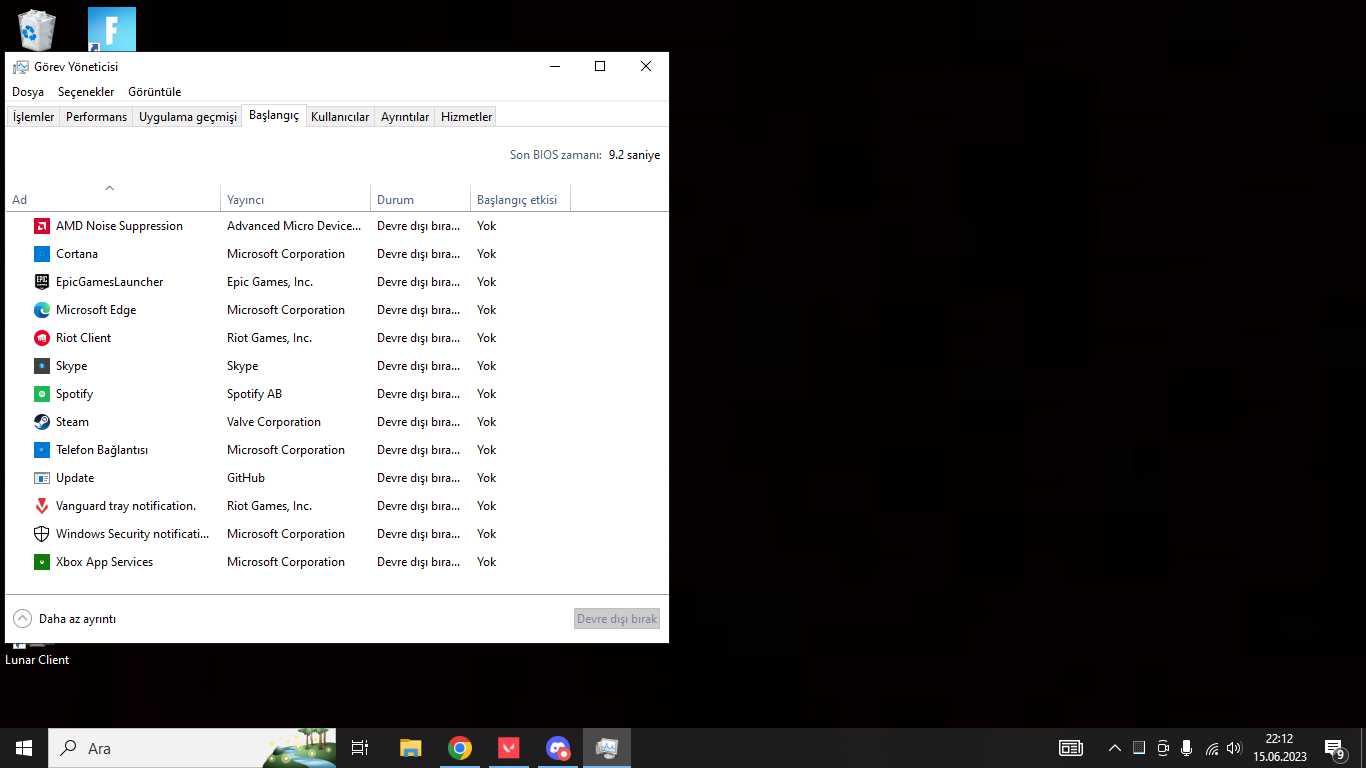Open News and Interests in the taskbar
The image size is (1366, 768).
click(x=1071, y=748)
